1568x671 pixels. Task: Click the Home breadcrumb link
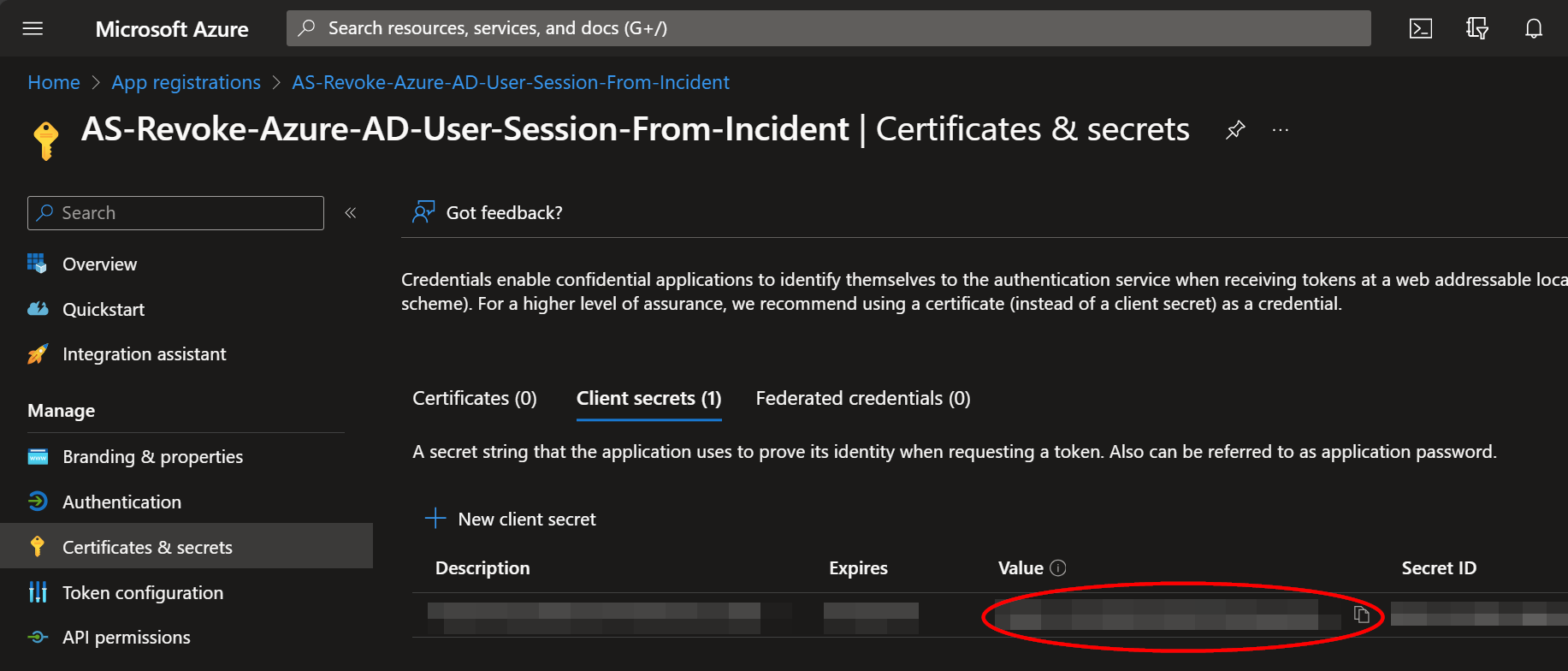(54, 82)
